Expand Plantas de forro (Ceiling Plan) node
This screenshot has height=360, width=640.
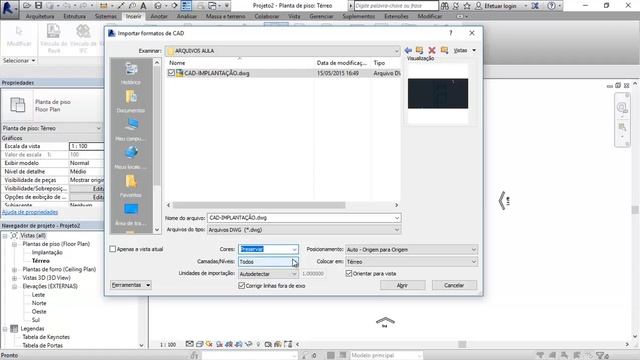(14, 269)
